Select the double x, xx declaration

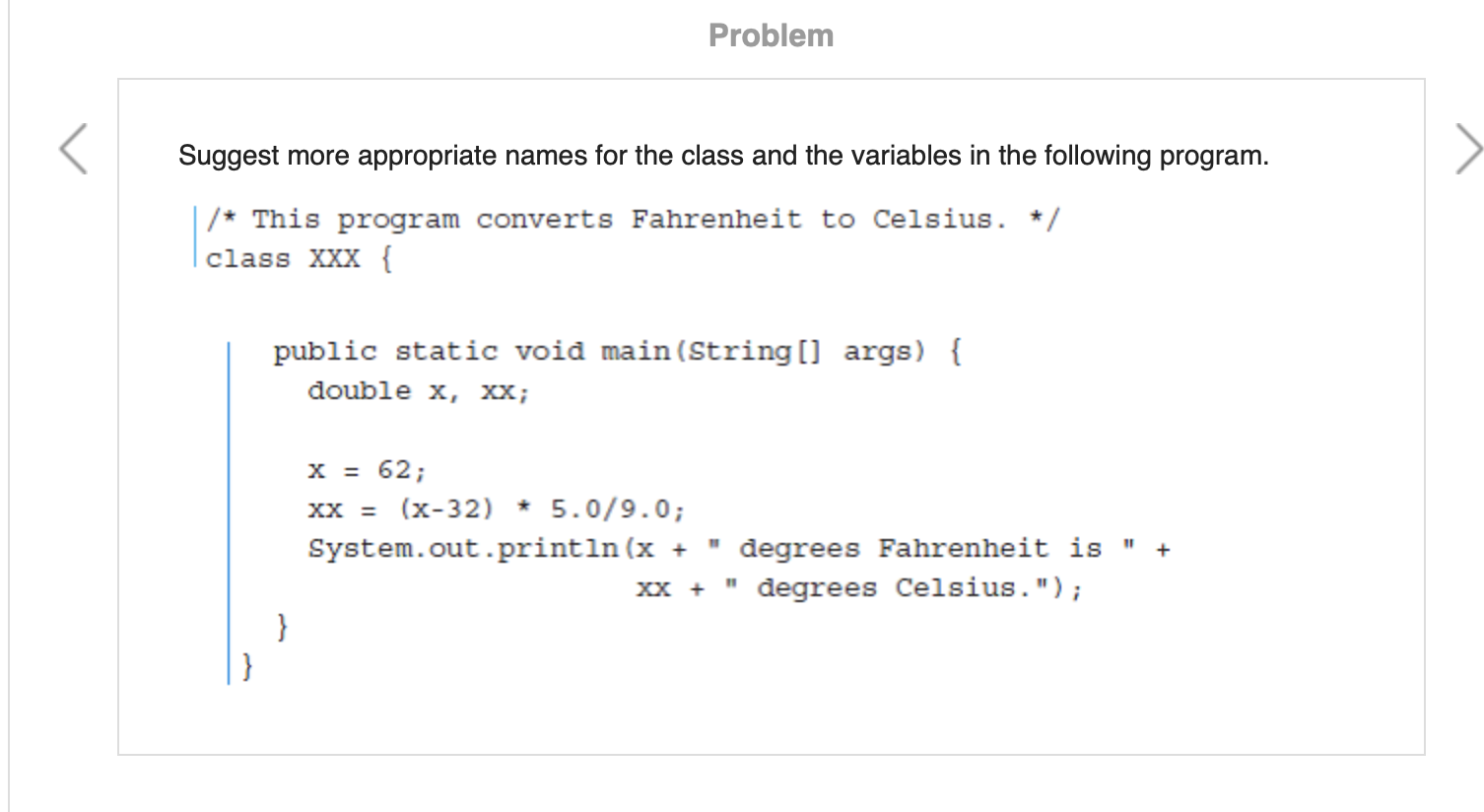[x=418, y=390]
